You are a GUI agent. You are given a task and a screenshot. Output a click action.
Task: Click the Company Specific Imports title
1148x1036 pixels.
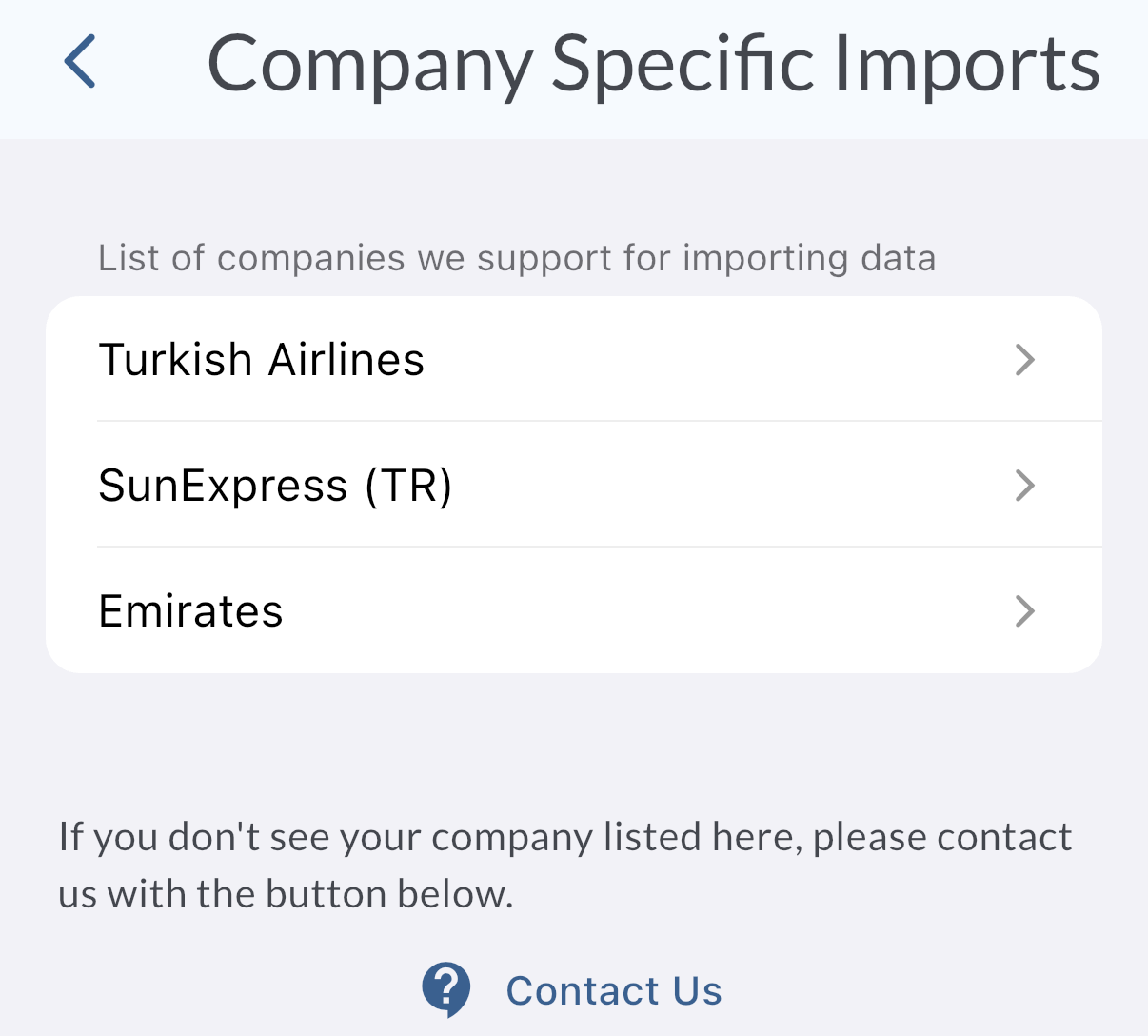click(x=653, y=64)
